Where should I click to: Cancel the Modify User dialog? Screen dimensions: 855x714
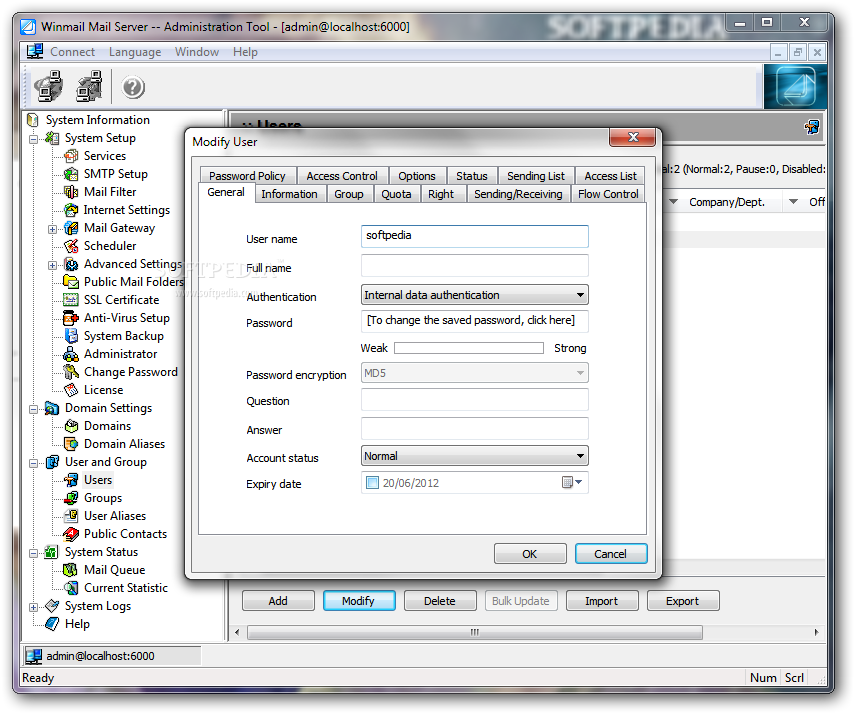[611, 554]
